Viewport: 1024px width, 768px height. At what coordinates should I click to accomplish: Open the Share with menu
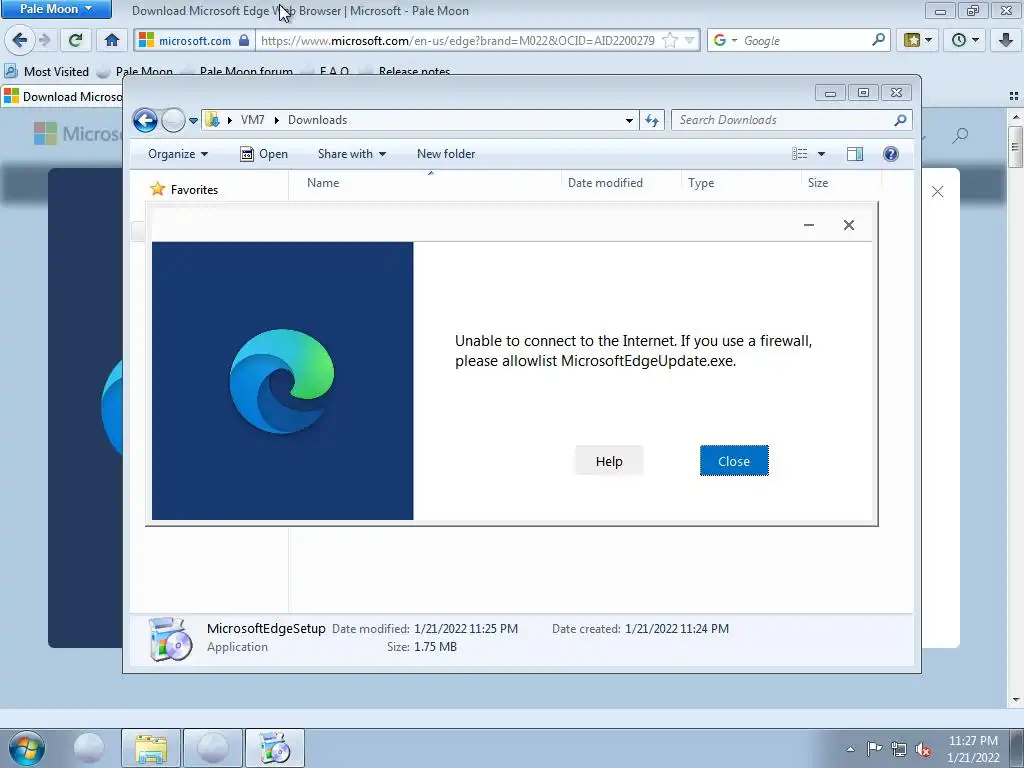[351, 153]
